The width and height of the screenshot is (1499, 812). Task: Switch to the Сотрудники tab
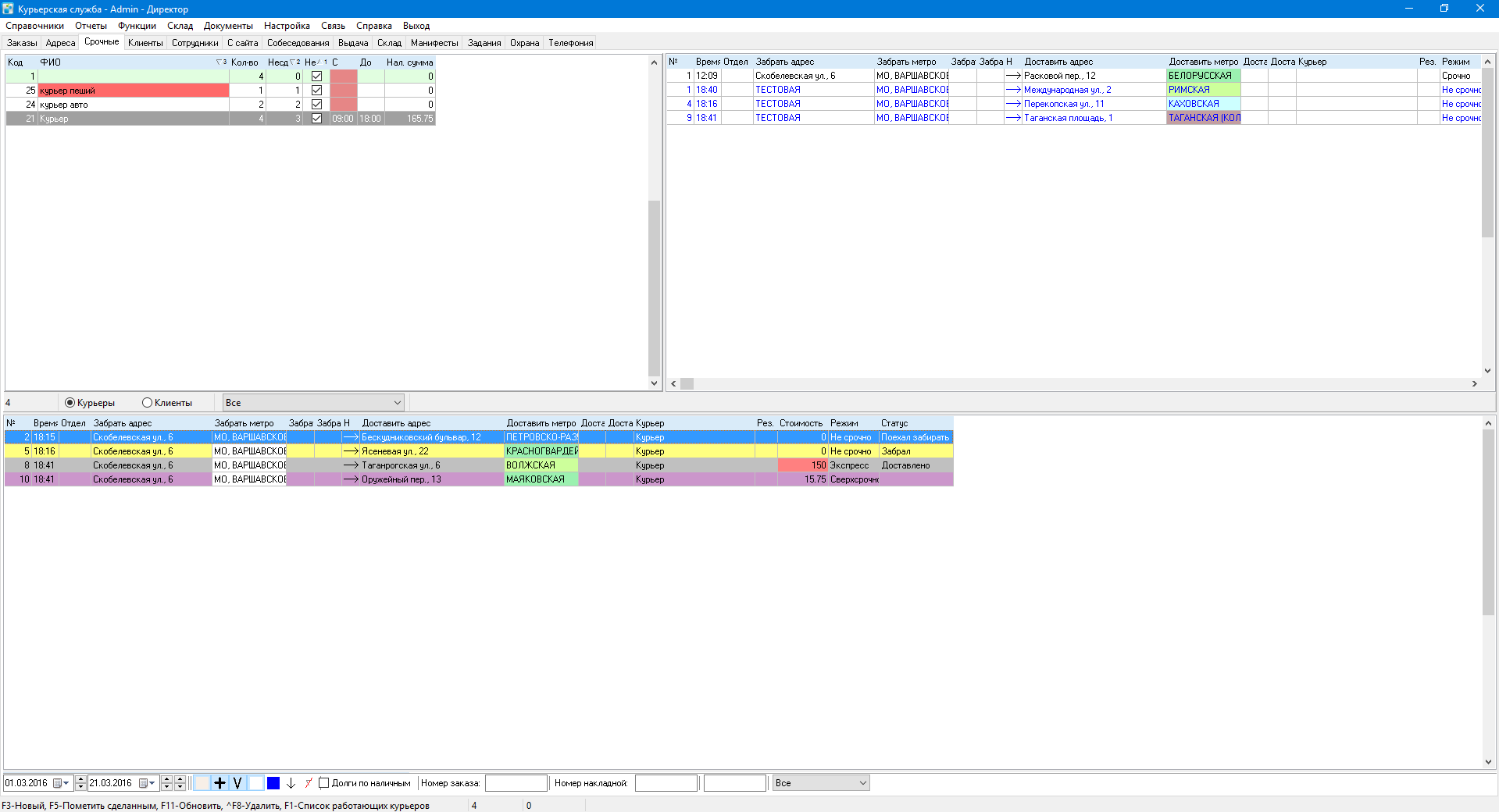click(x=195, y=43)
